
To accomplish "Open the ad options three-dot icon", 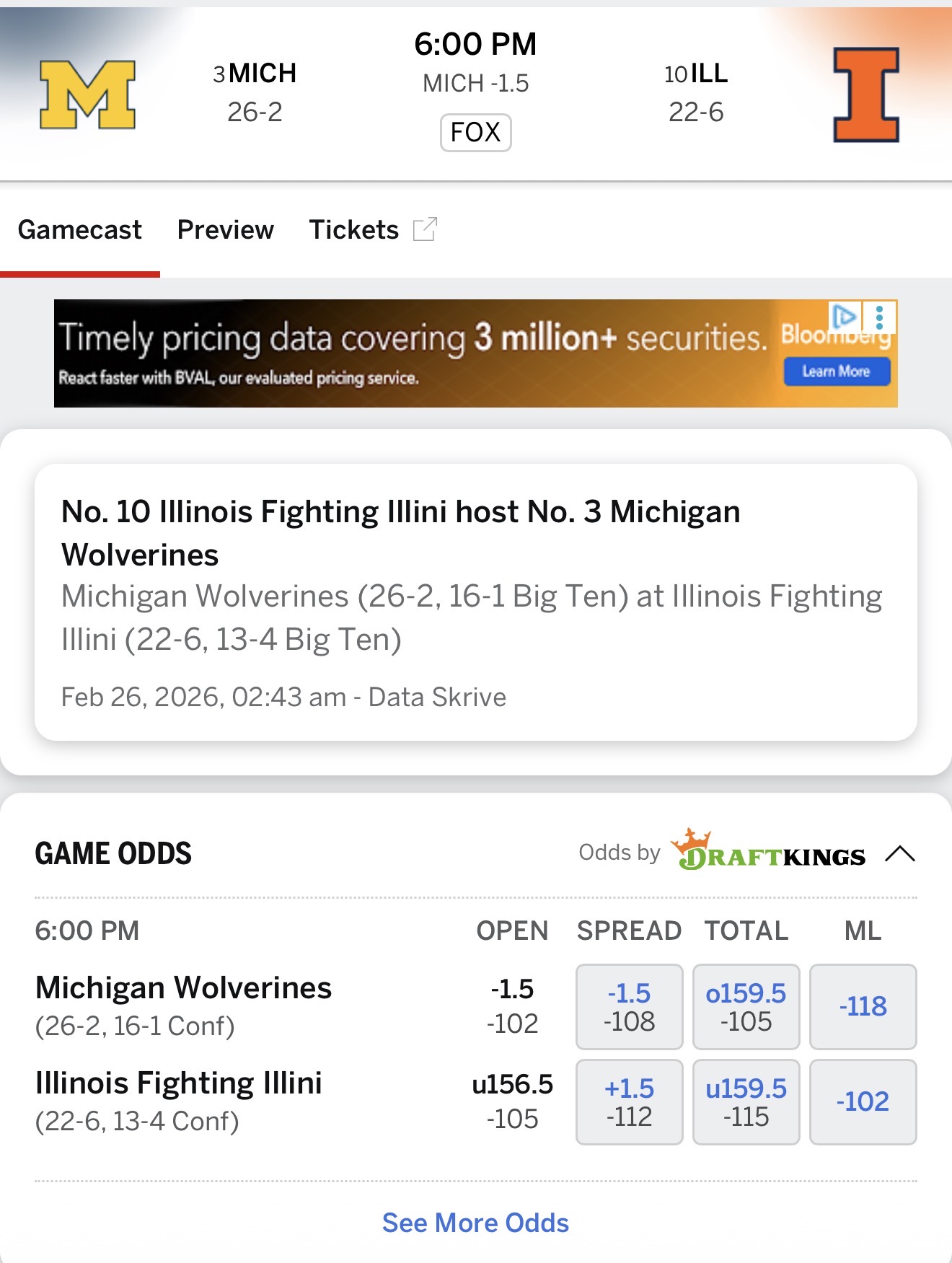I will (879, 317).
